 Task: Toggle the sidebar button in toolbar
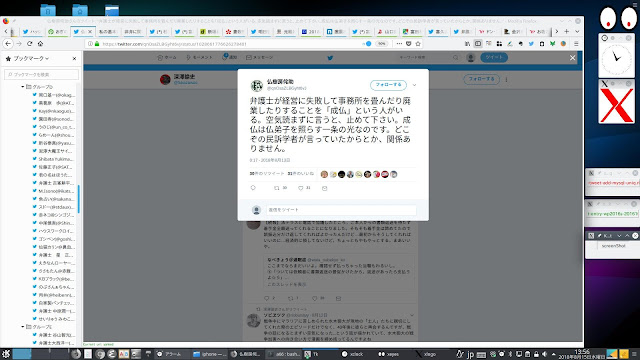[478, 44]
